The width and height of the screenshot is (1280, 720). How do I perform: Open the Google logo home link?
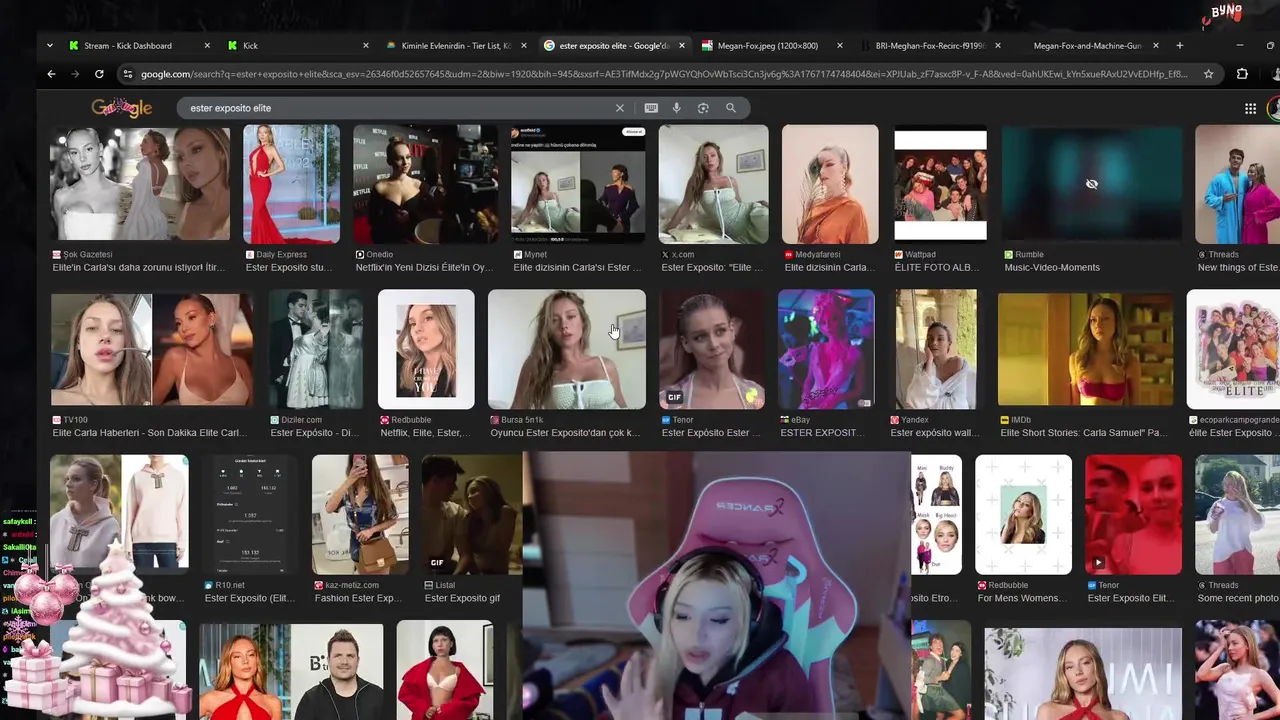click(122, 108)
